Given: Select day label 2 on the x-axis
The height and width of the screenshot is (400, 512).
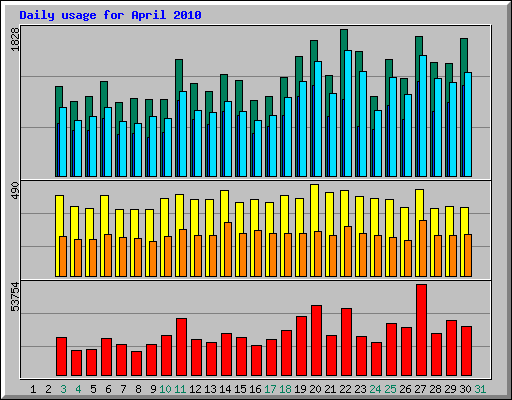Looking at the screenshot, I should (48, 389).
